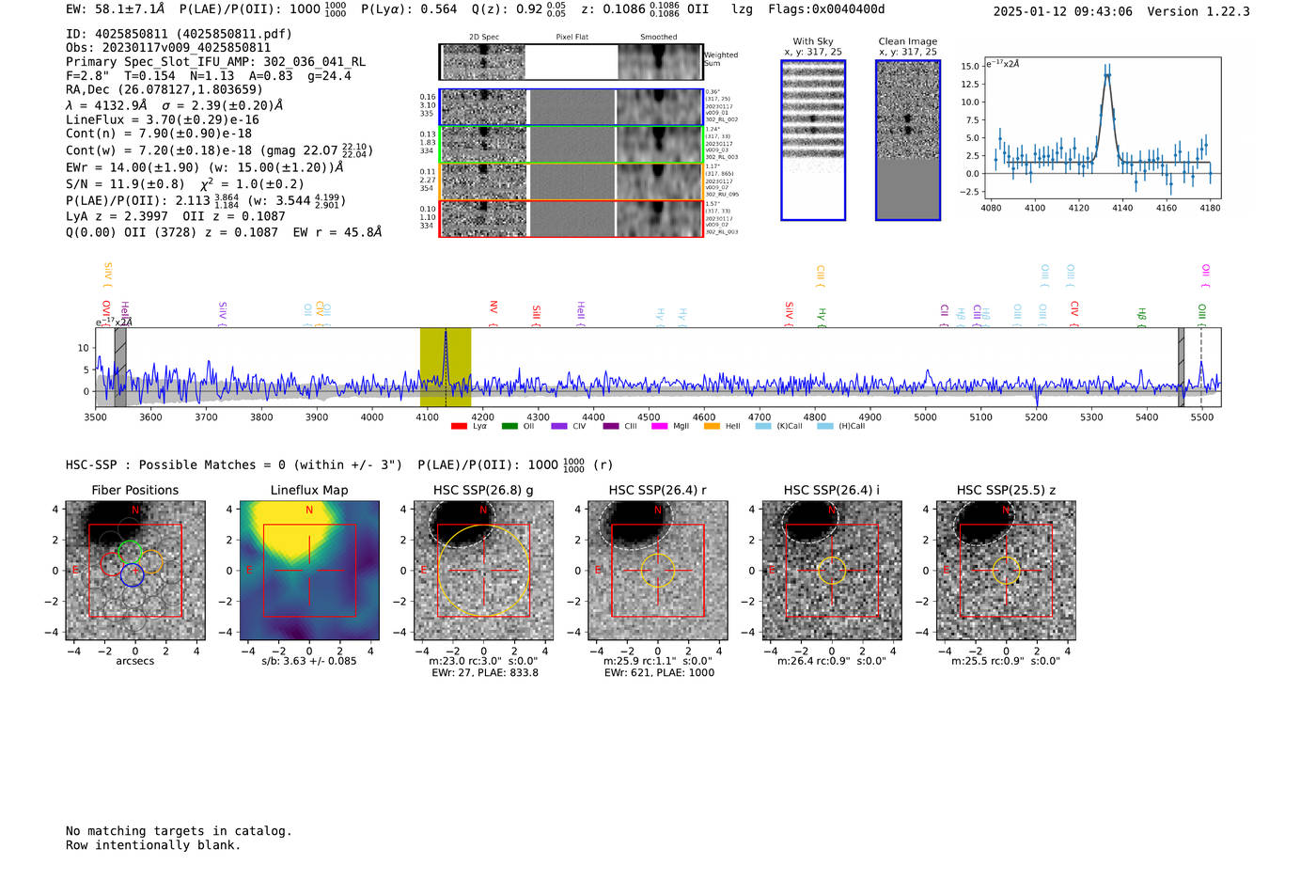Open the HSC SSP(26.8) g image

pos(483,571)
